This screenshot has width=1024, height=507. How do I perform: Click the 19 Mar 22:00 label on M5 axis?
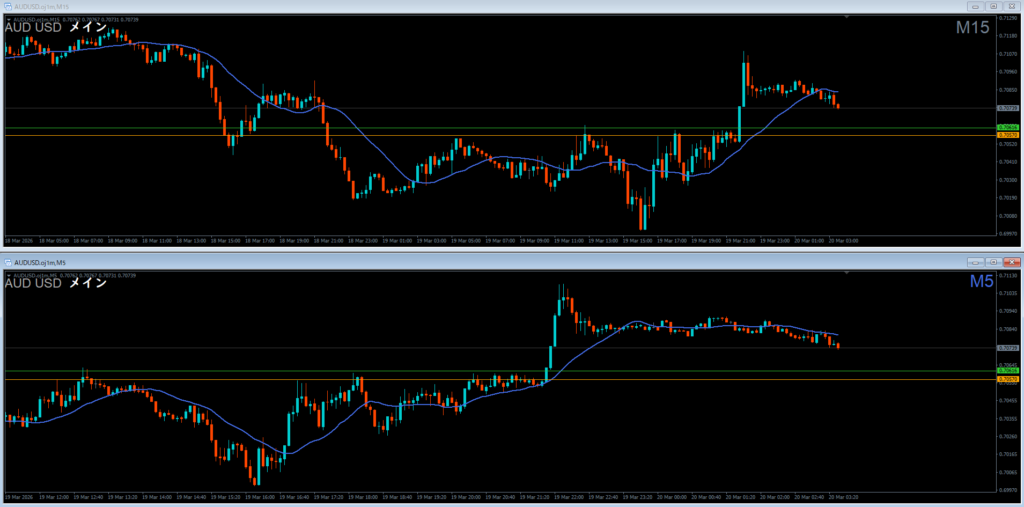point(568,497)
